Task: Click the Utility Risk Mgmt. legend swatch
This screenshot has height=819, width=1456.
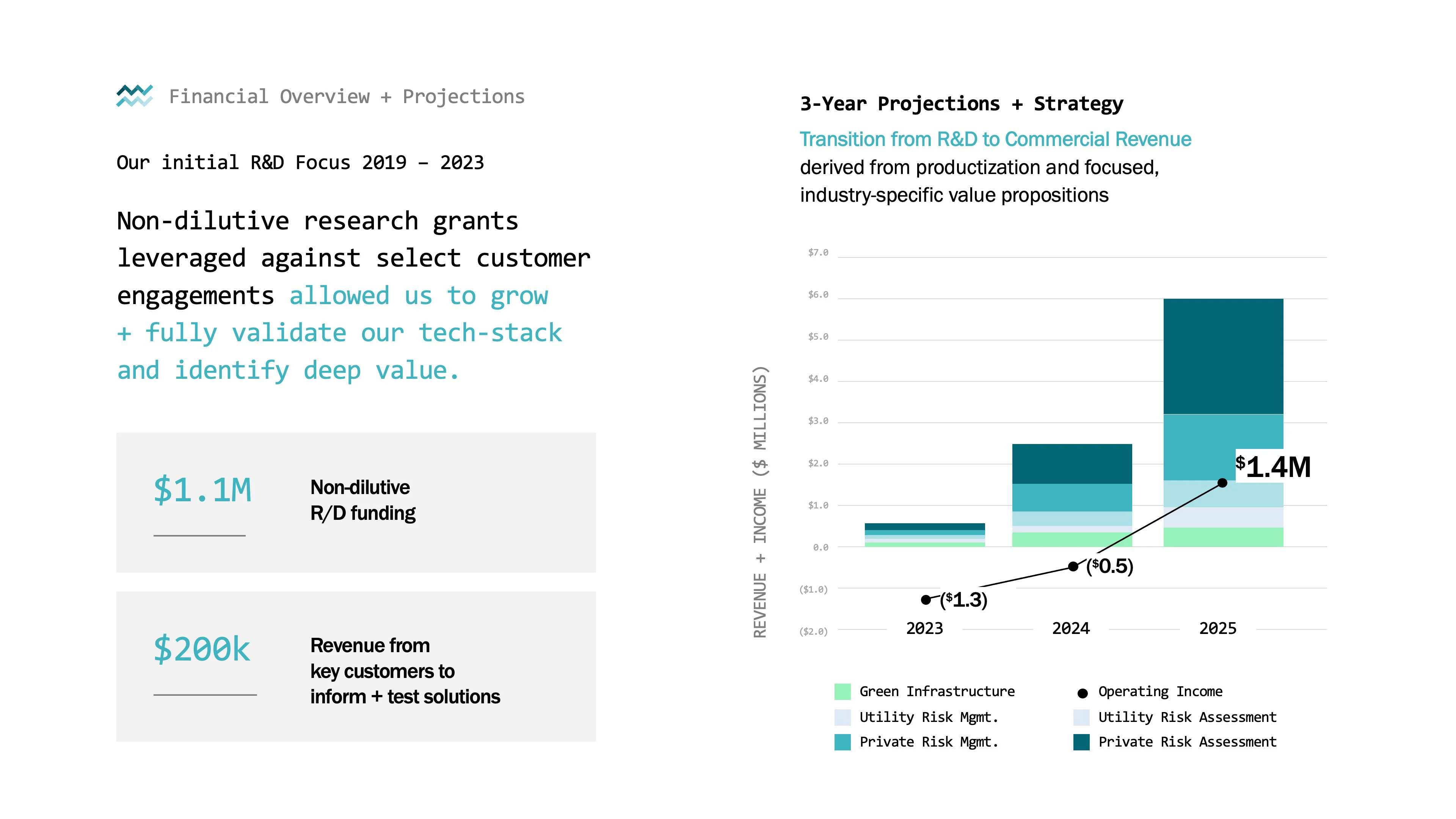Action: 842,717
